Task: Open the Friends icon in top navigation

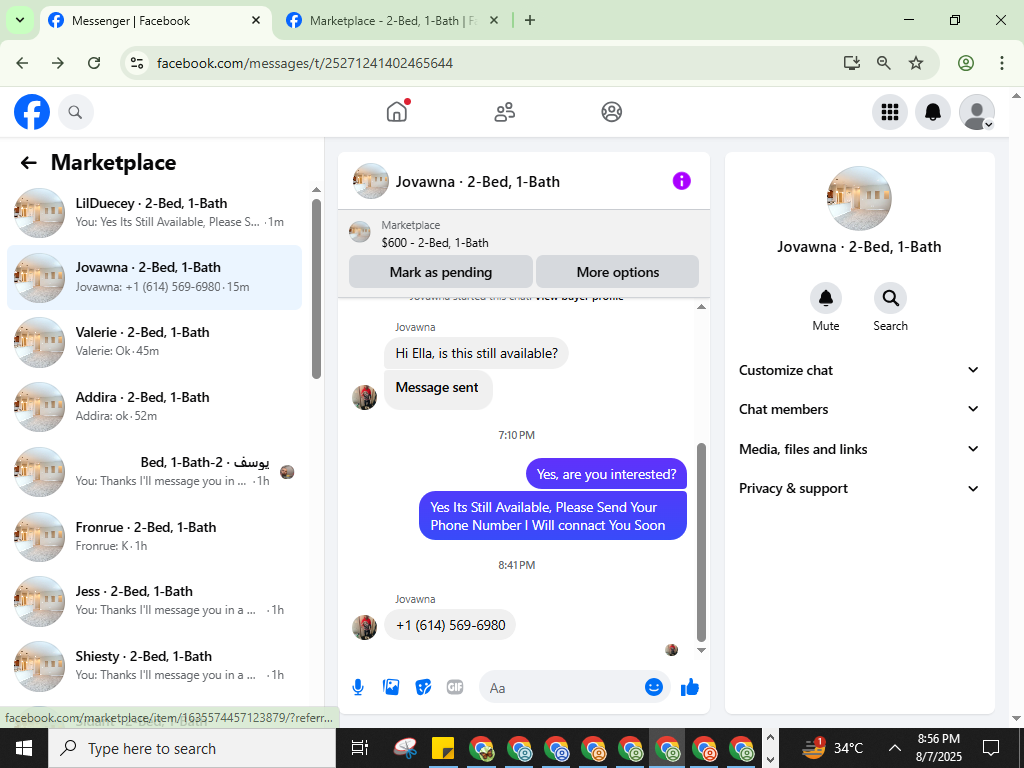Action: 504,112
